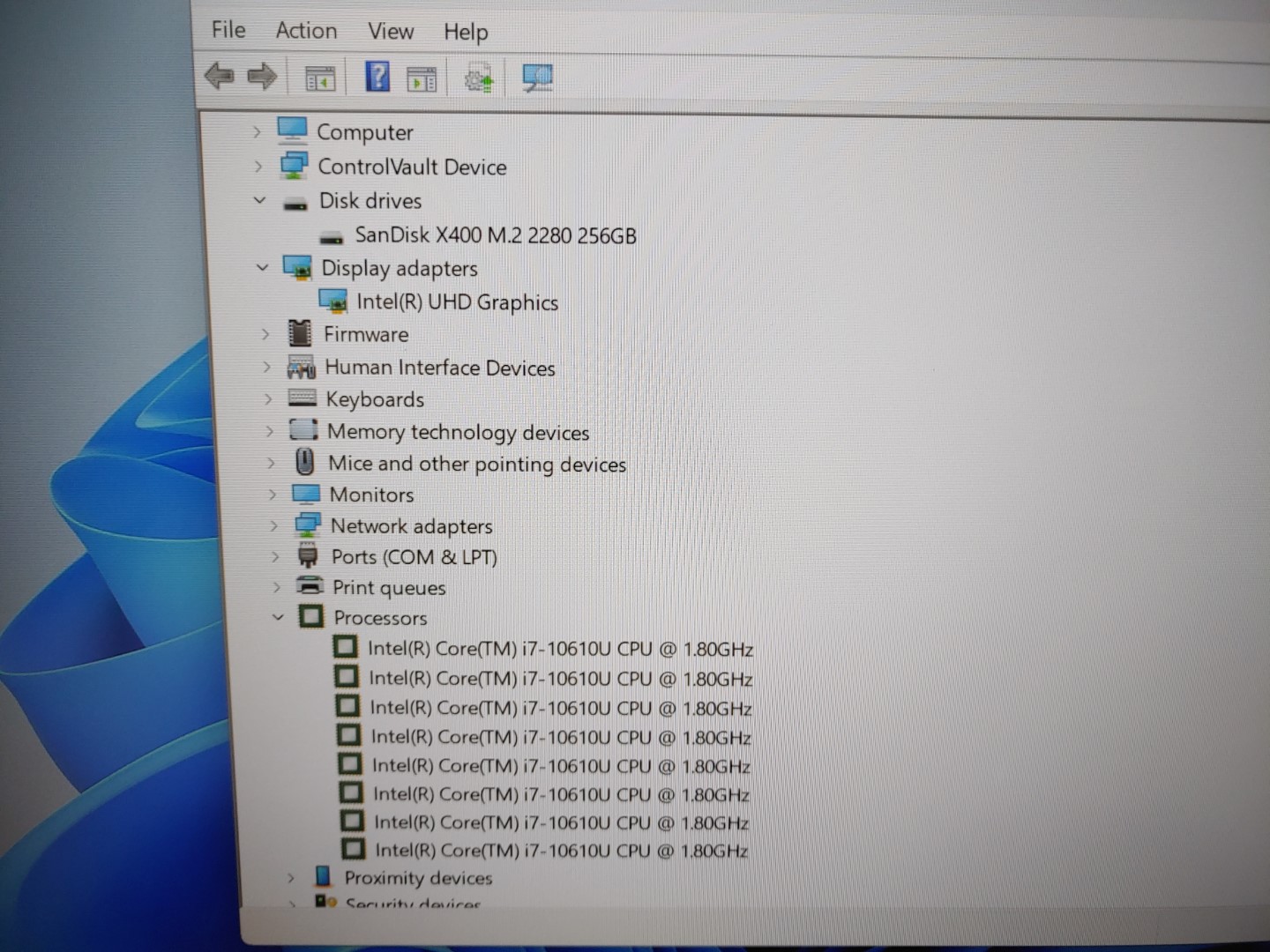Select the Network adapters label
The width and height of the screenshot is (1270, 952).
(x=411, y=526)
